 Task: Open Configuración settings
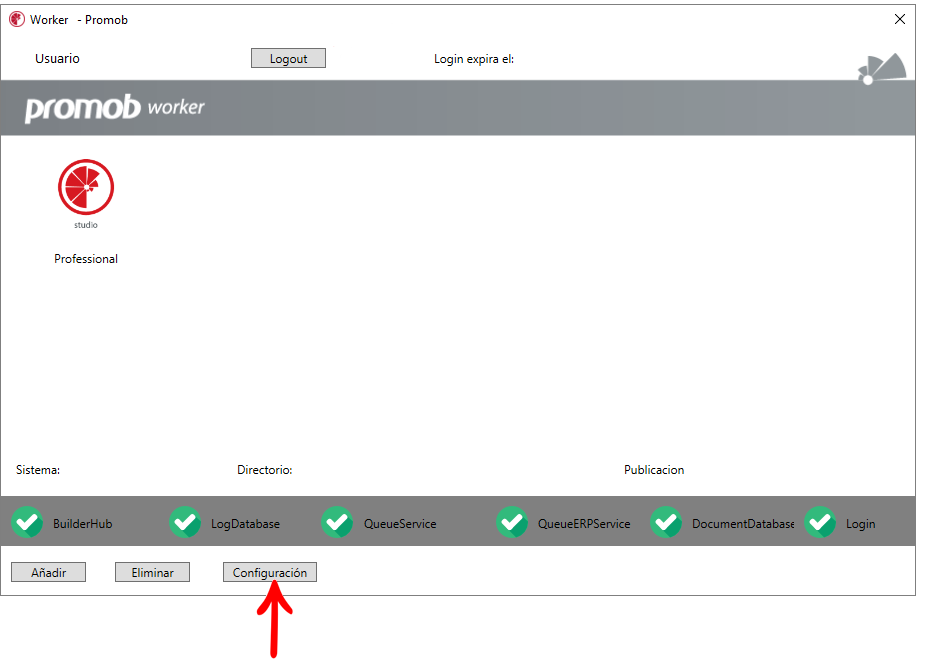pos(270,572)
